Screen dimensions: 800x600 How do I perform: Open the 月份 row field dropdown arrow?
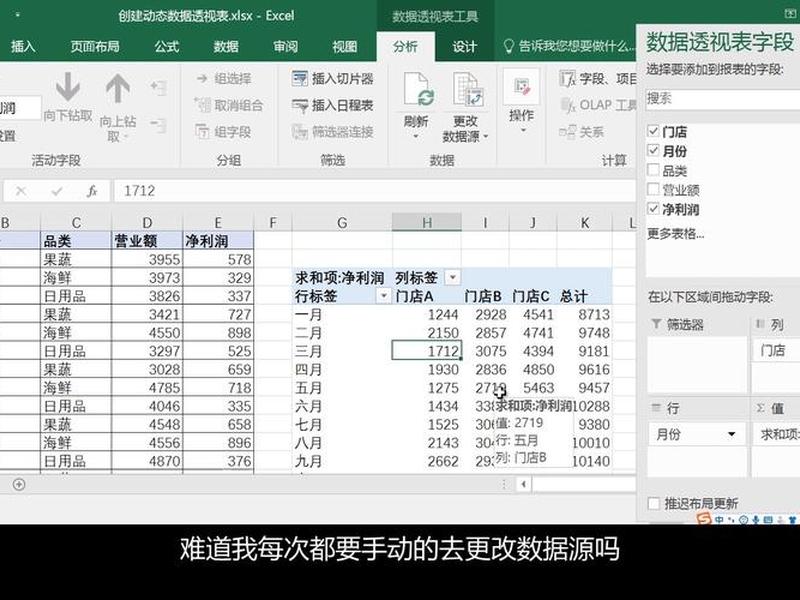tap(732, 435)
